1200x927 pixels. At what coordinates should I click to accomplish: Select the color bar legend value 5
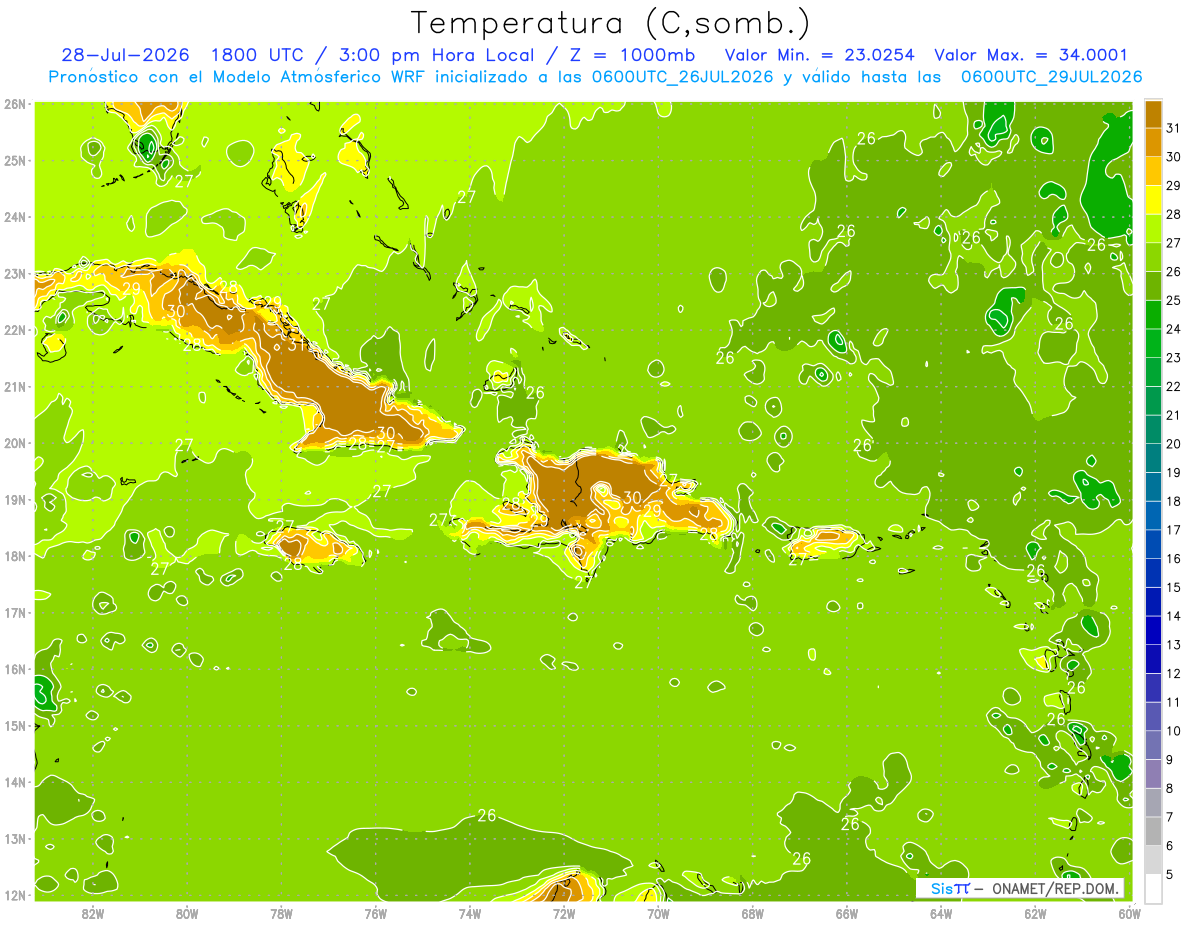[1170, 874]
